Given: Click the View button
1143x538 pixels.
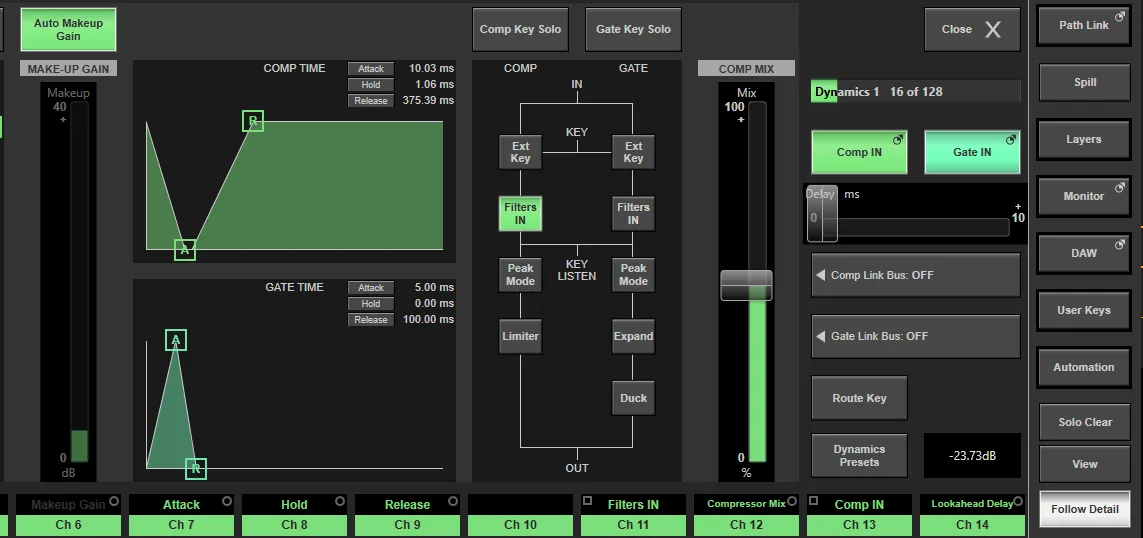Looking at the screenshot, I should pos(1085,464).
